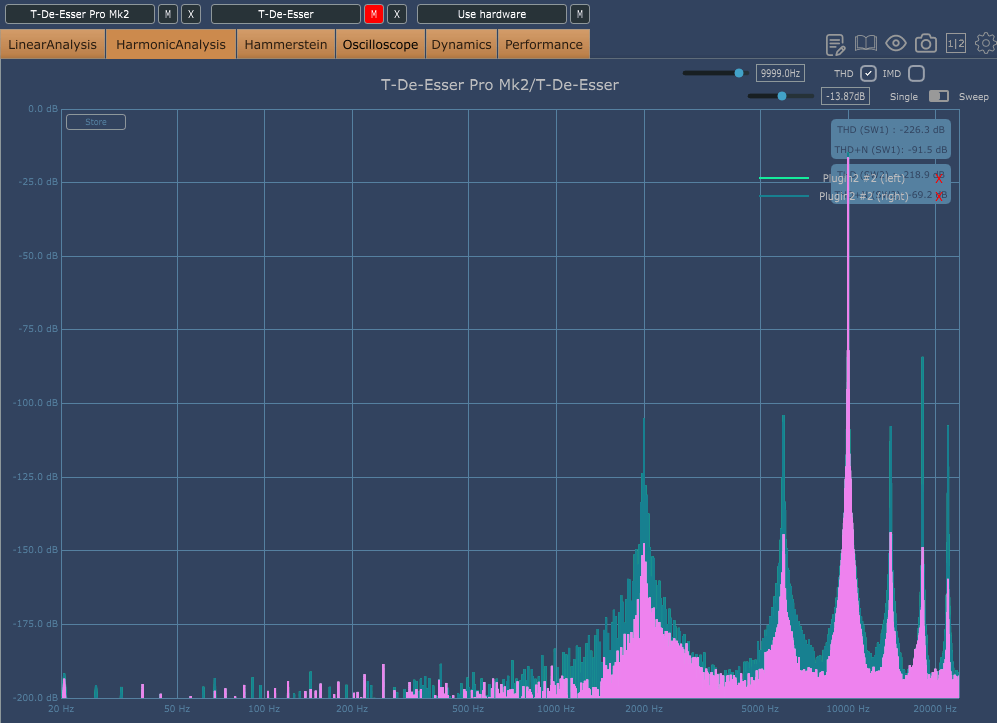Click the Use hardware button
997x723 pixels.
[492, 14]
